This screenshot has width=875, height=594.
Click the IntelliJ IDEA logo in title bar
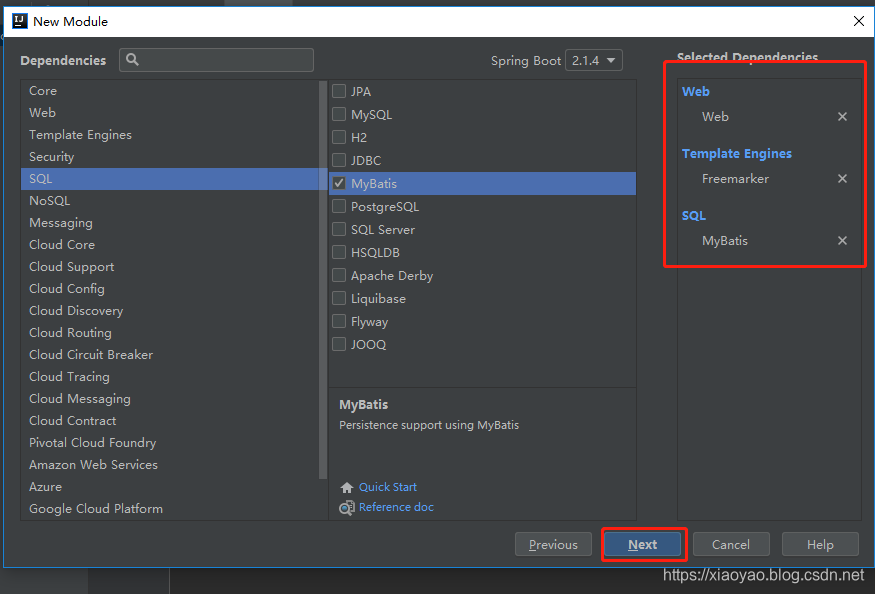click(x=18, y=20)
